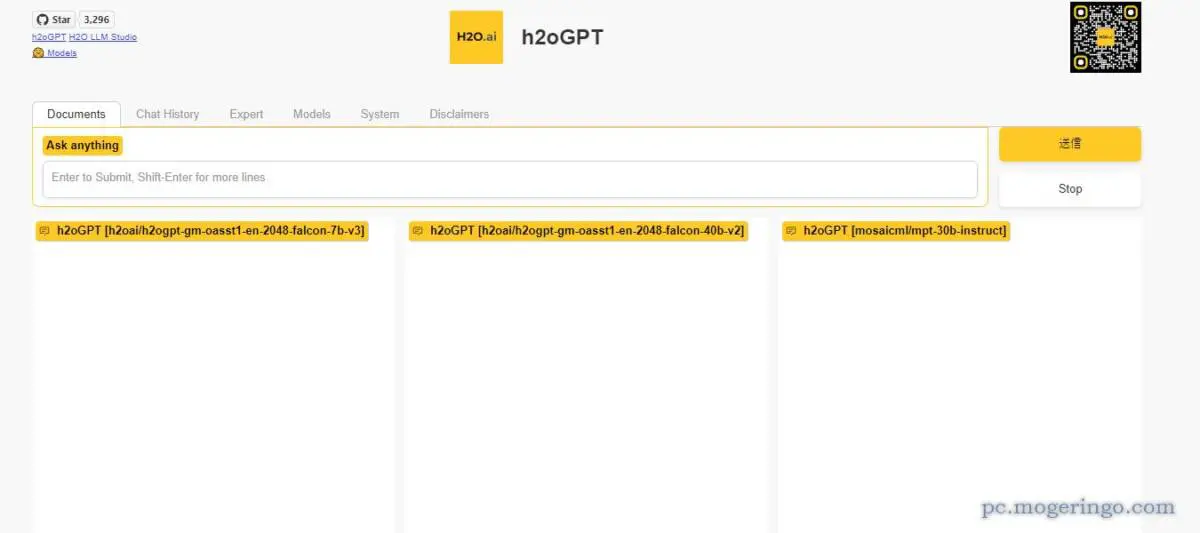Click the falcon-7b-v3 chat label
The image size is (1200, 533).
click(201, 231)
